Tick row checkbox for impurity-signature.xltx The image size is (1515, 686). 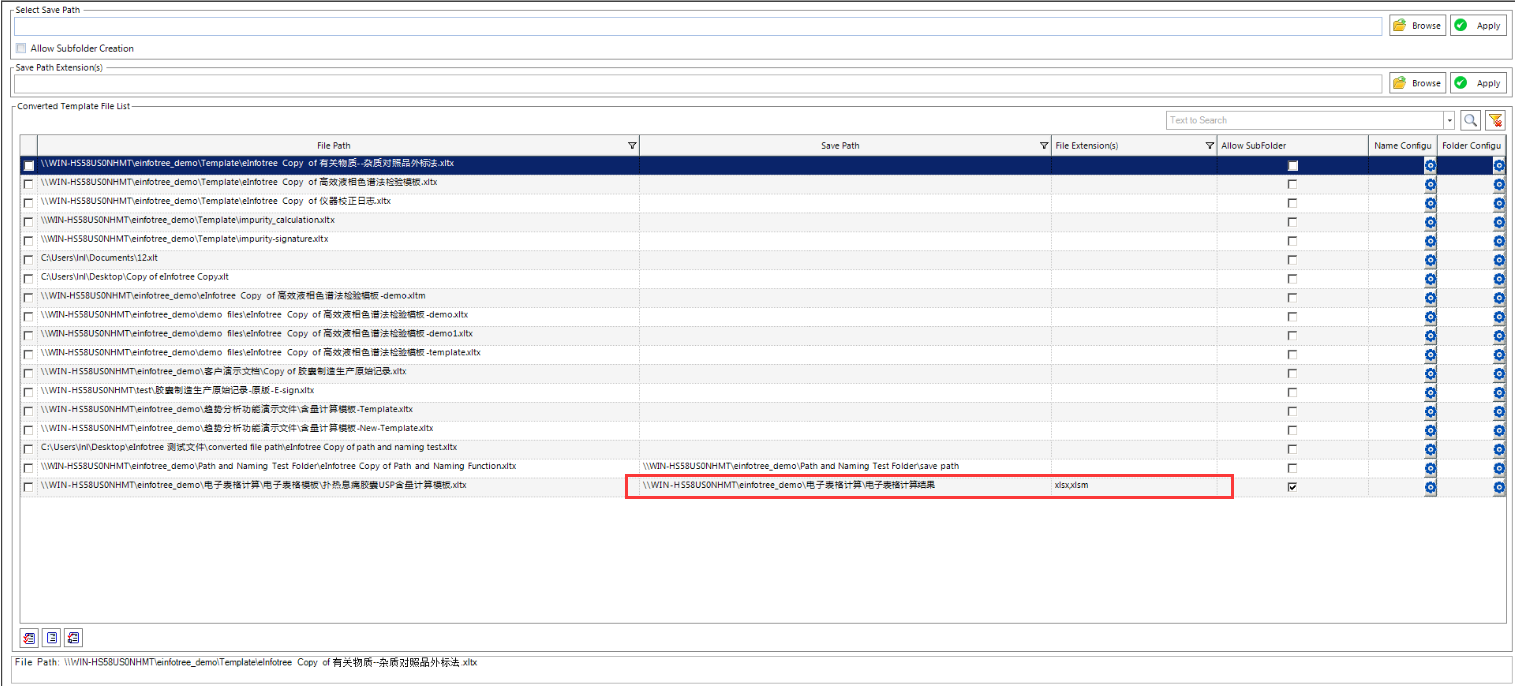click(28, 241)
